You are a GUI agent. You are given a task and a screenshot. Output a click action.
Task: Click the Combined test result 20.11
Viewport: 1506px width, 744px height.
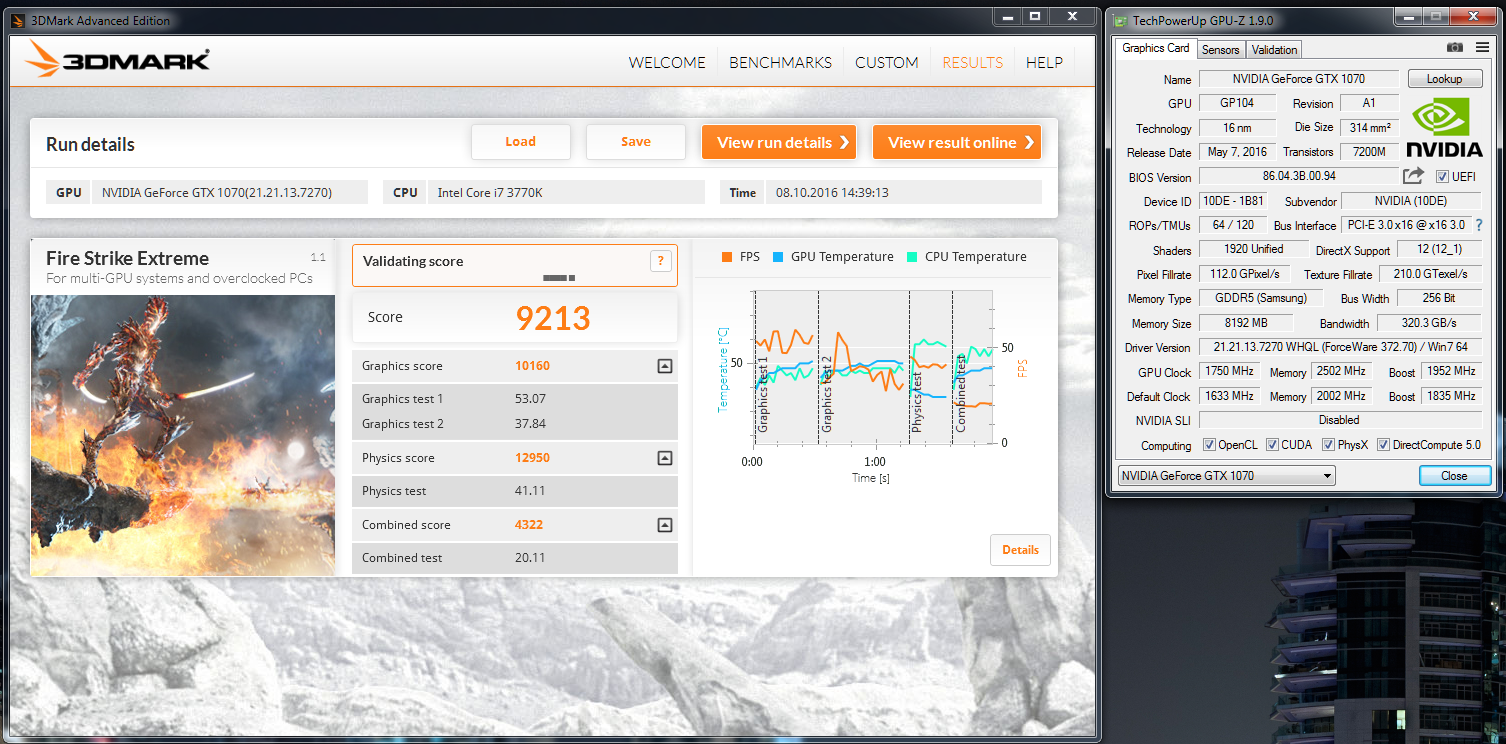click(530, 558)
